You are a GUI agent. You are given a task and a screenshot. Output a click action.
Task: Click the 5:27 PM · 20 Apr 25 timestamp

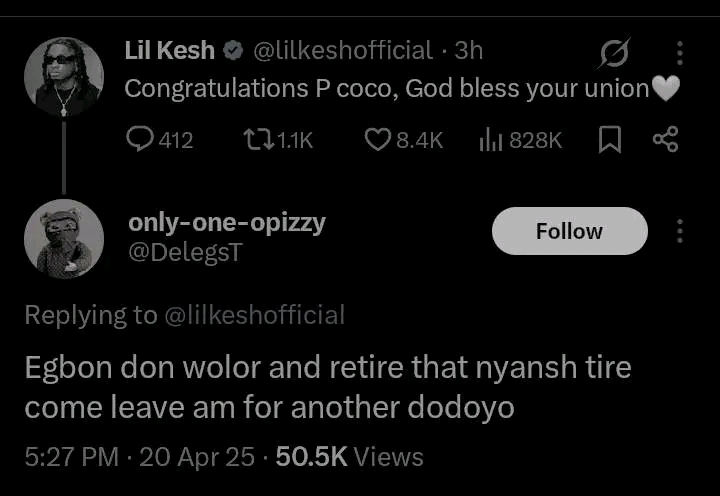pyautogui.click(x=137, y=457)
